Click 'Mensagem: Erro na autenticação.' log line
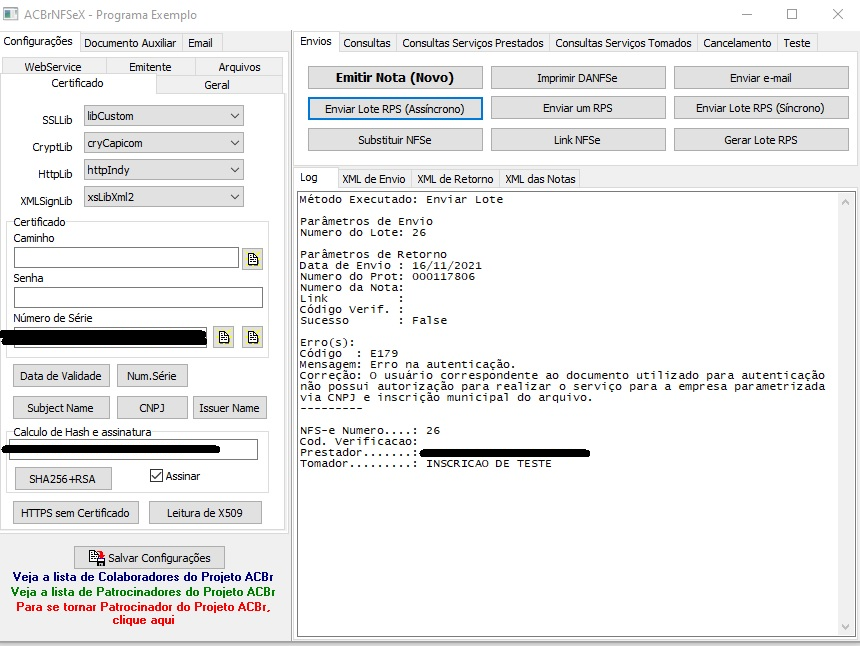 (x=408, y=364)
